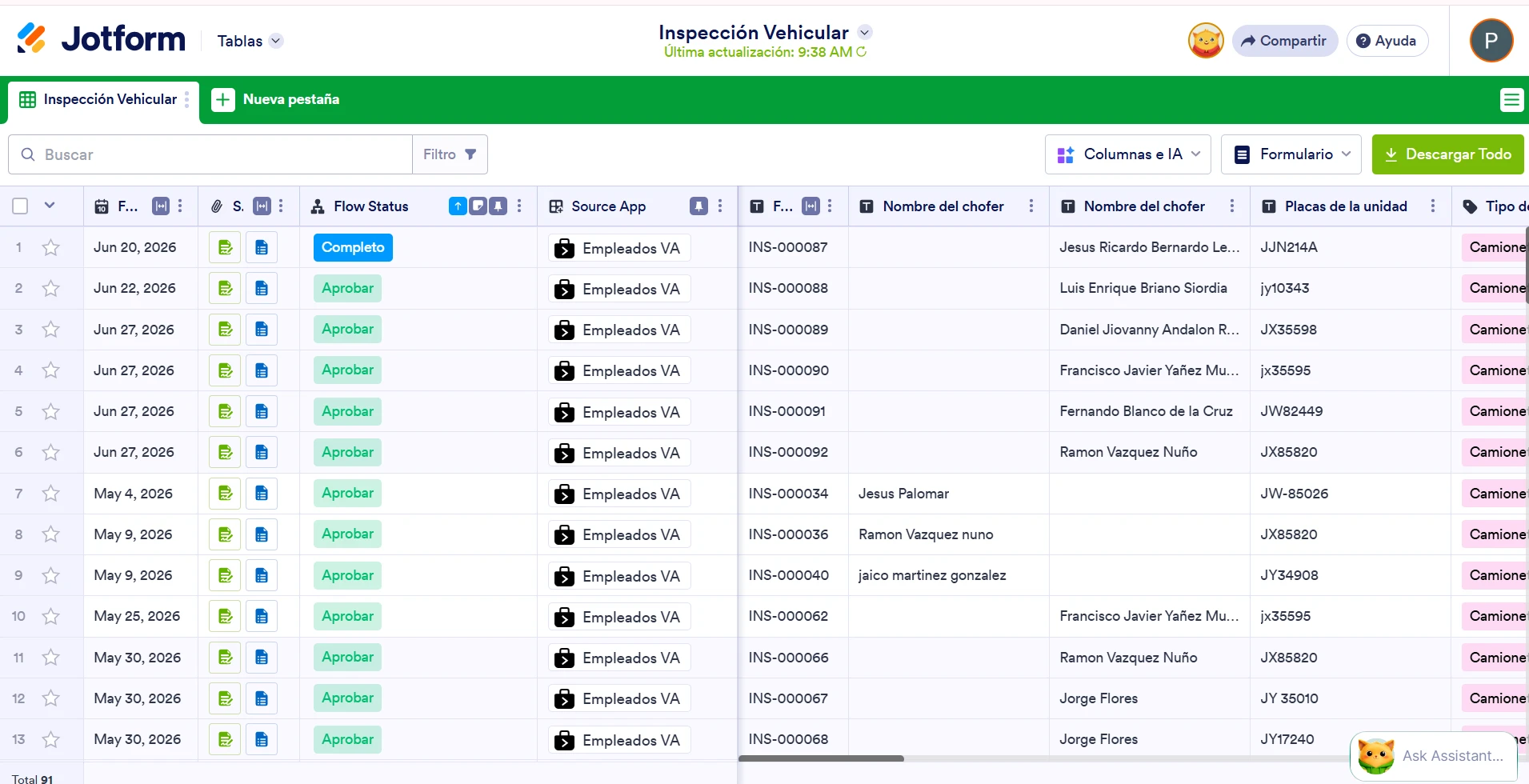Click the edit submission icon for Jun 22, 2026
This screenshot has width=1529, height=784.
225,289
